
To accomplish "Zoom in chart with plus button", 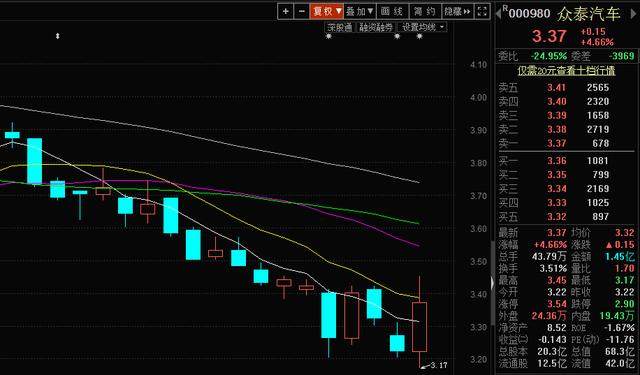I will click(285, 11).
